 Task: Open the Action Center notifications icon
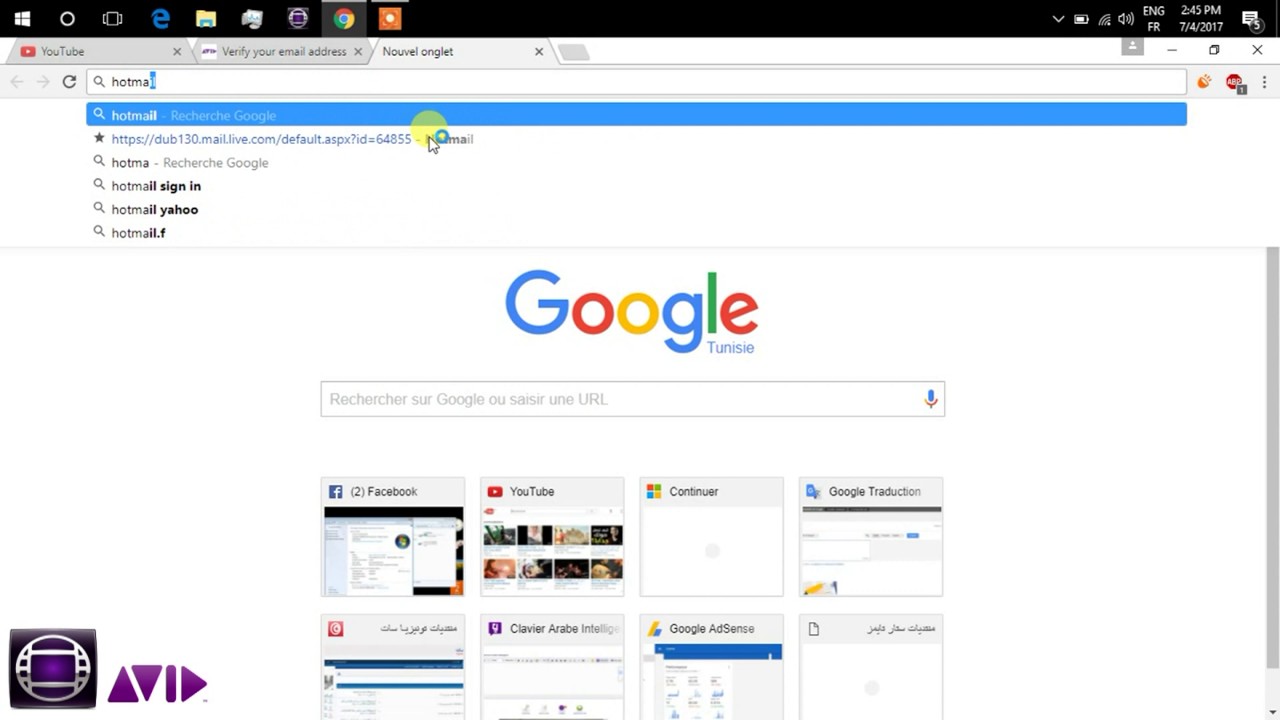1251,19
